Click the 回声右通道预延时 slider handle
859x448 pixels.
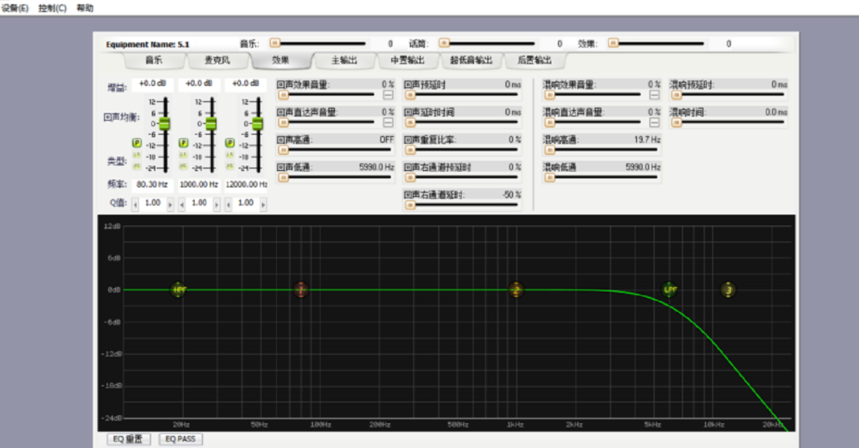410,177
